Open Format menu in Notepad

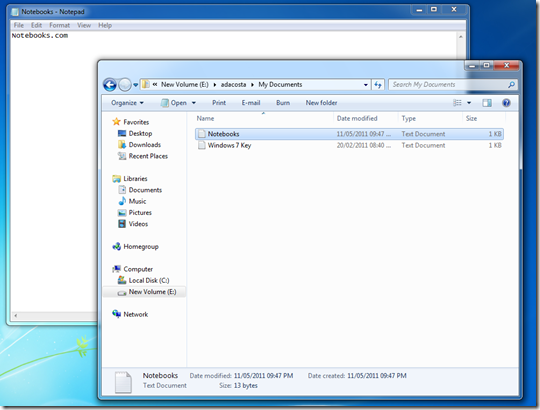coord(59,25)
